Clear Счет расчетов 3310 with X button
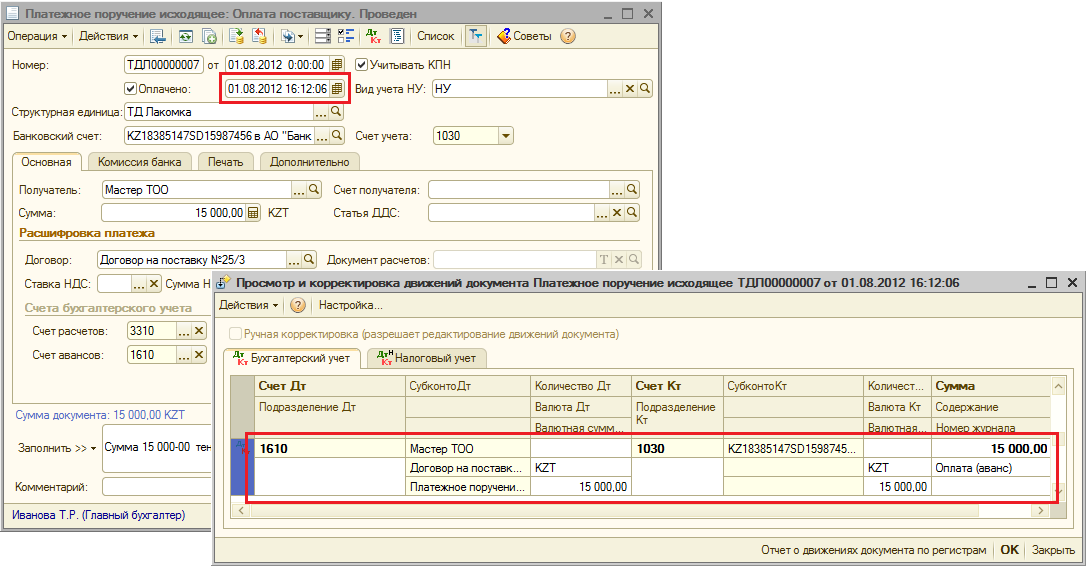This screenshot has width=1086, height=566. coord(198,331)
